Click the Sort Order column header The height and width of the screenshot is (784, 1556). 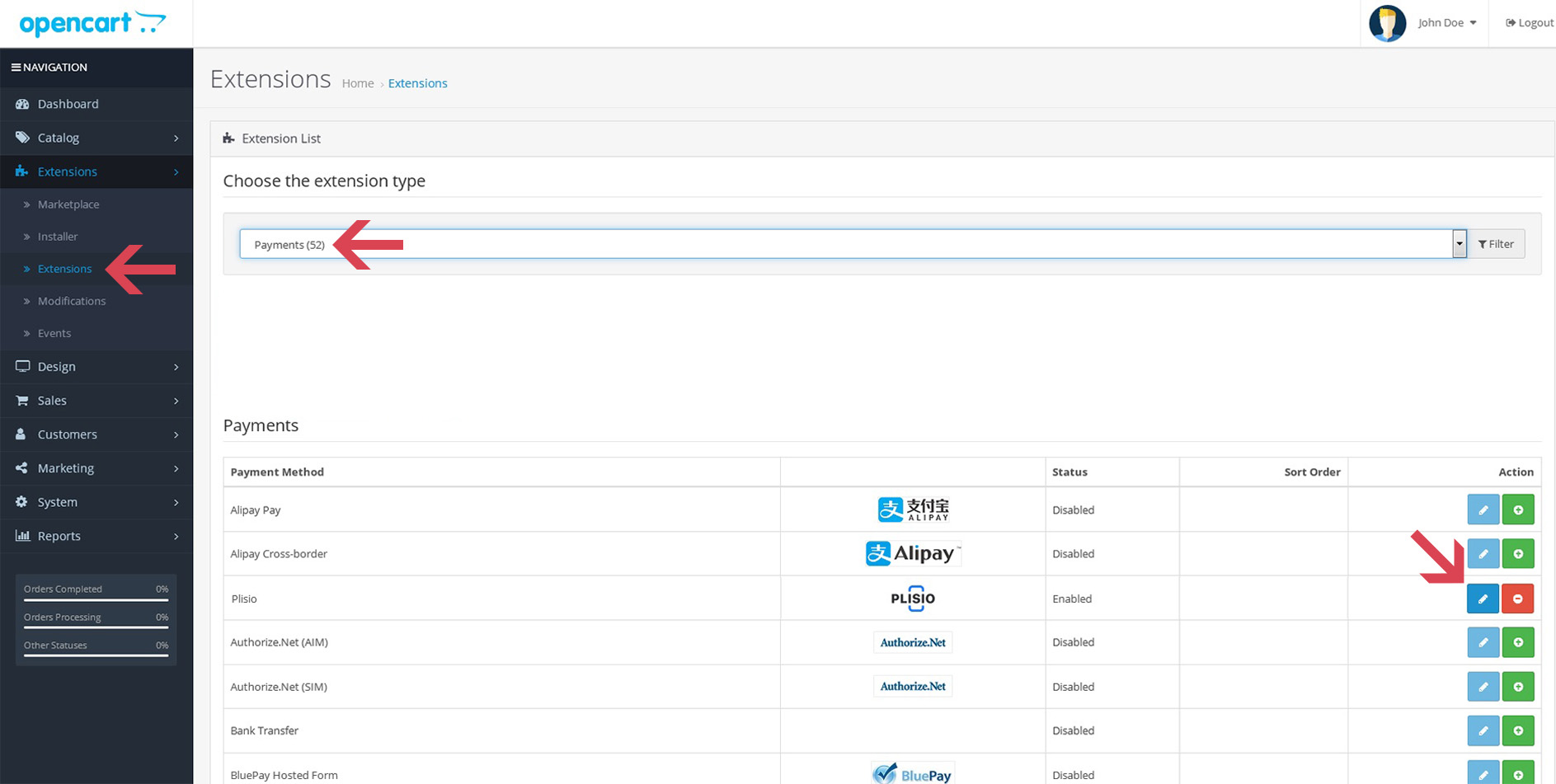point(1312,472)
